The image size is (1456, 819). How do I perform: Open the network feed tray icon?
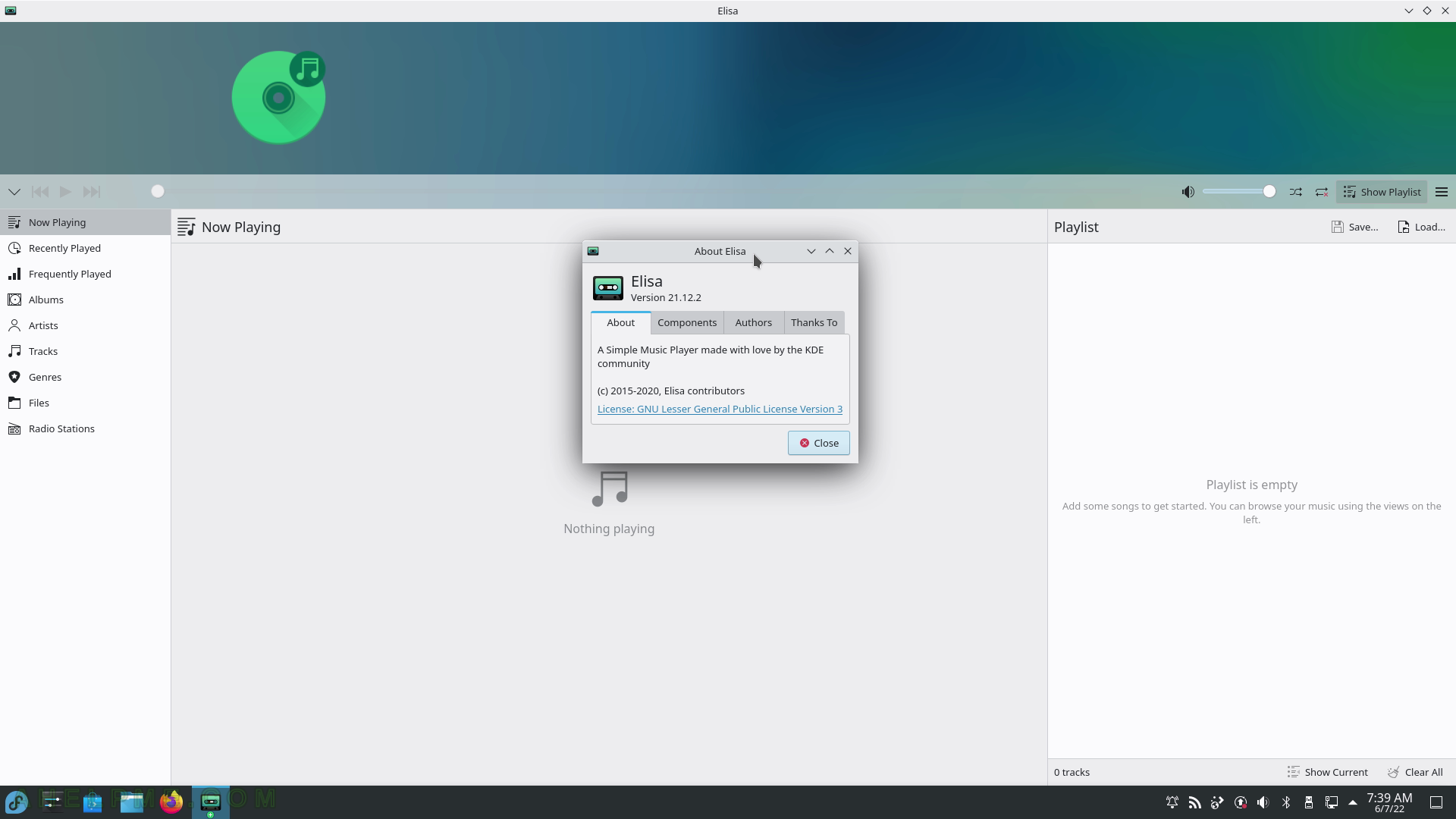coord(1195,802)
